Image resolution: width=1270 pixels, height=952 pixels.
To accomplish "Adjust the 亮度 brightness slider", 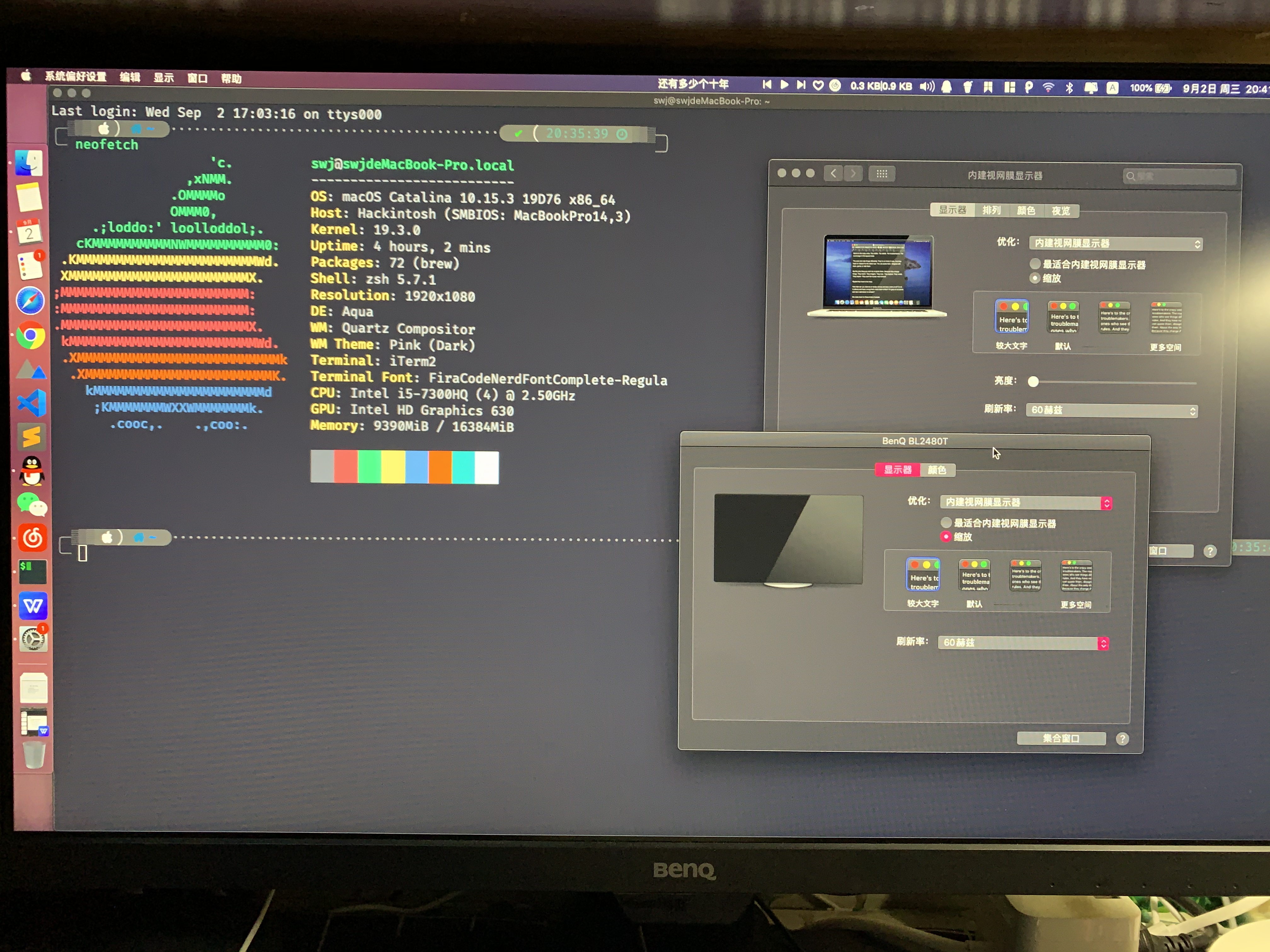I will pos(1033,382).
